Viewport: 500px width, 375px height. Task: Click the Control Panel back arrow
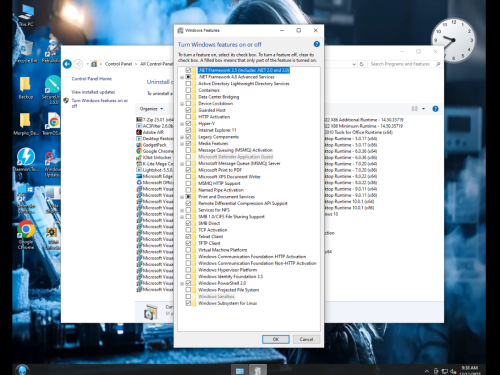(67, 64)
